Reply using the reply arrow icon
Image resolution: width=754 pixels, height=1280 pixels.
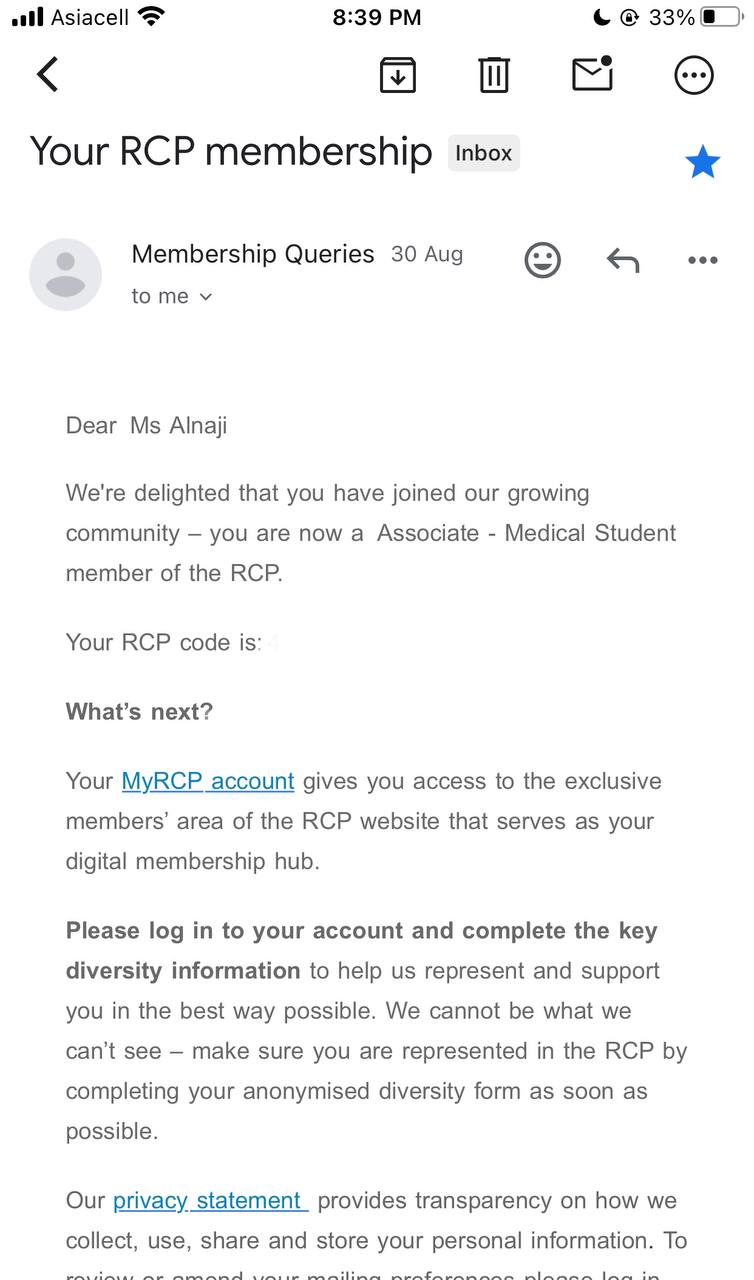click(x=622, y=260)
